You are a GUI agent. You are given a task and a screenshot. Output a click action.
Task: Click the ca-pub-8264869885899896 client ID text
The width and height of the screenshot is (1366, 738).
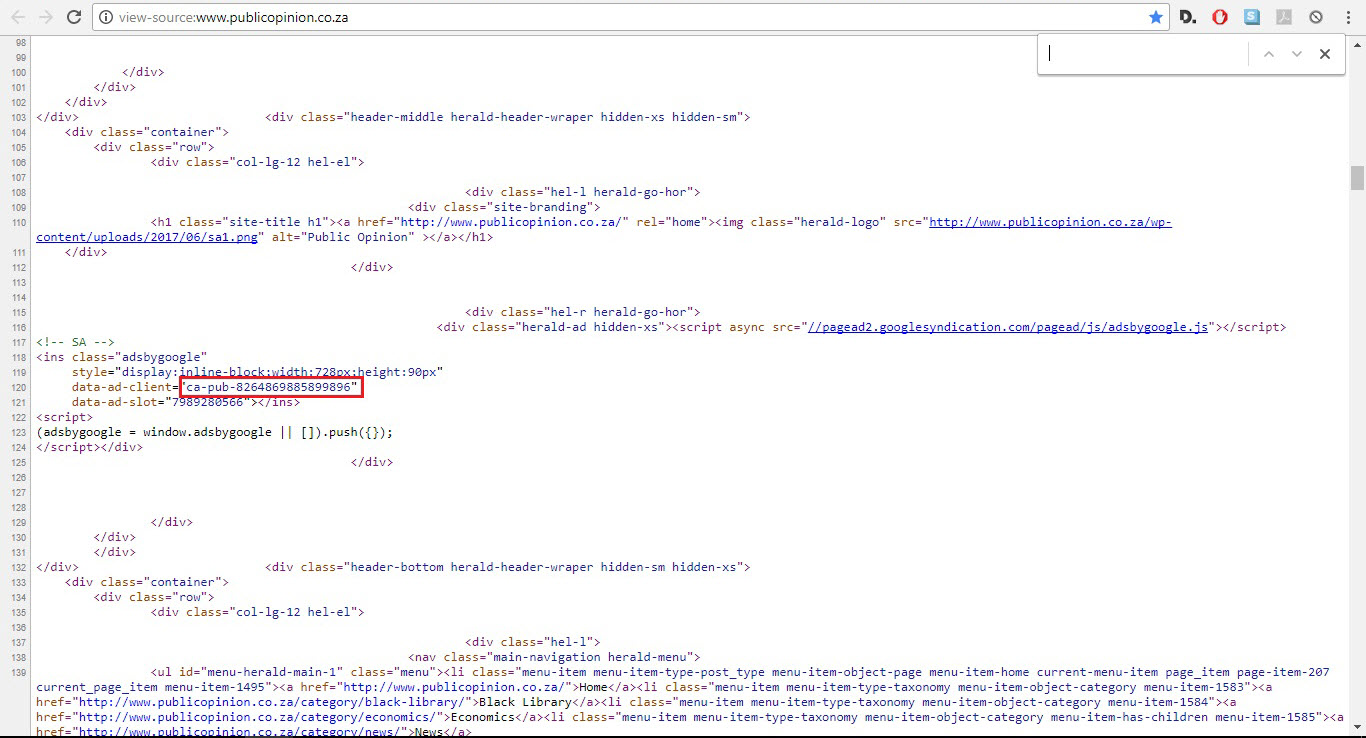click(x=271, y=387)
